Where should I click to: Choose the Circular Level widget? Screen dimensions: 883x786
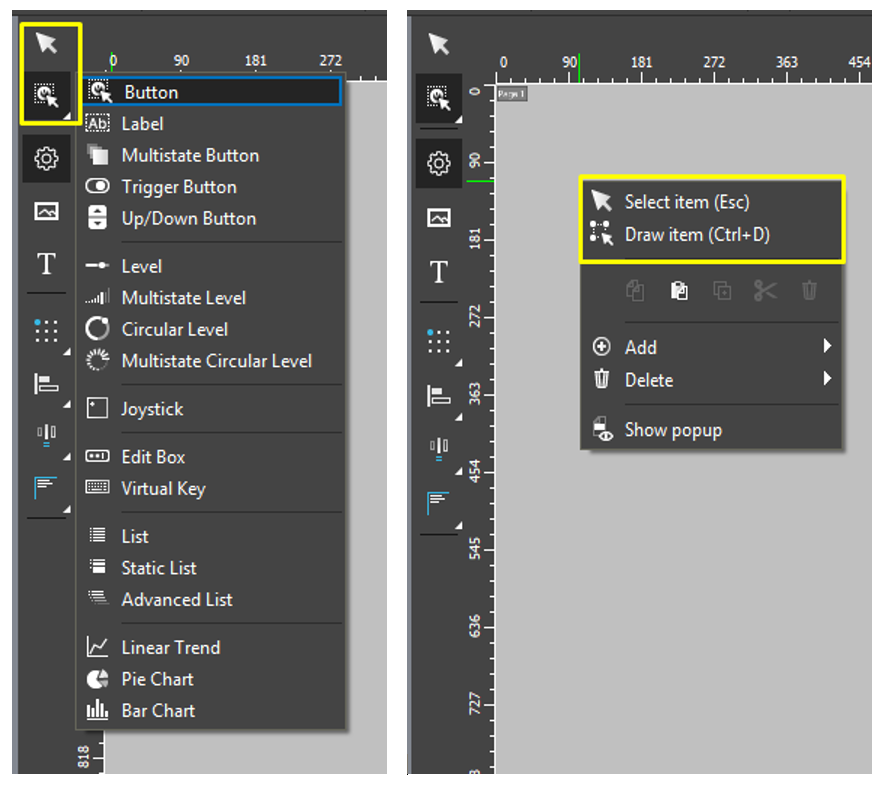click(174, 329)
